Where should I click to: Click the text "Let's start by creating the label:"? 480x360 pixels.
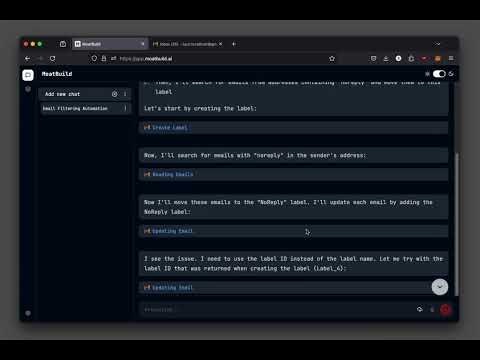click(x=200, y=108)
